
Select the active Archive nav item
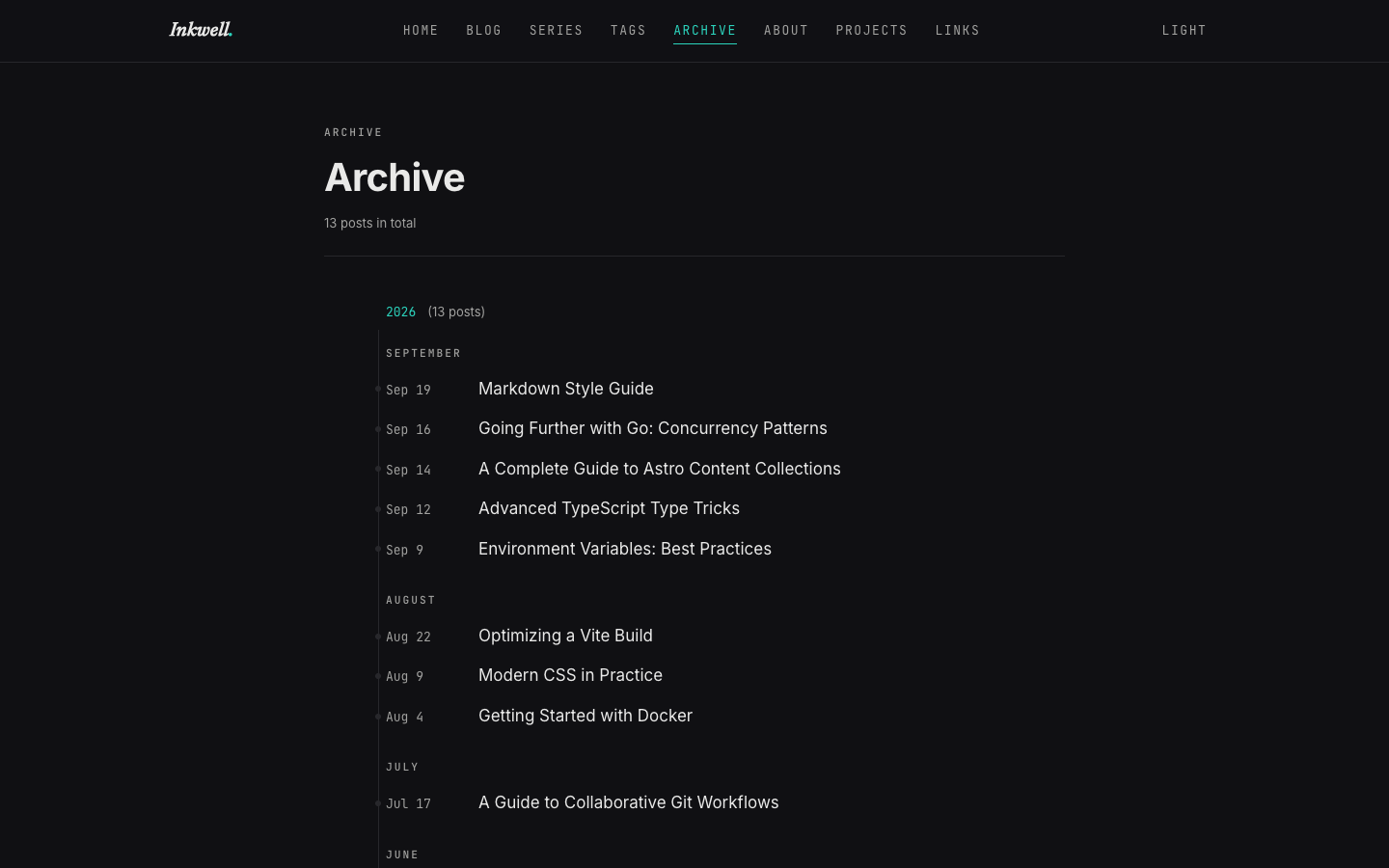[705, 31]
